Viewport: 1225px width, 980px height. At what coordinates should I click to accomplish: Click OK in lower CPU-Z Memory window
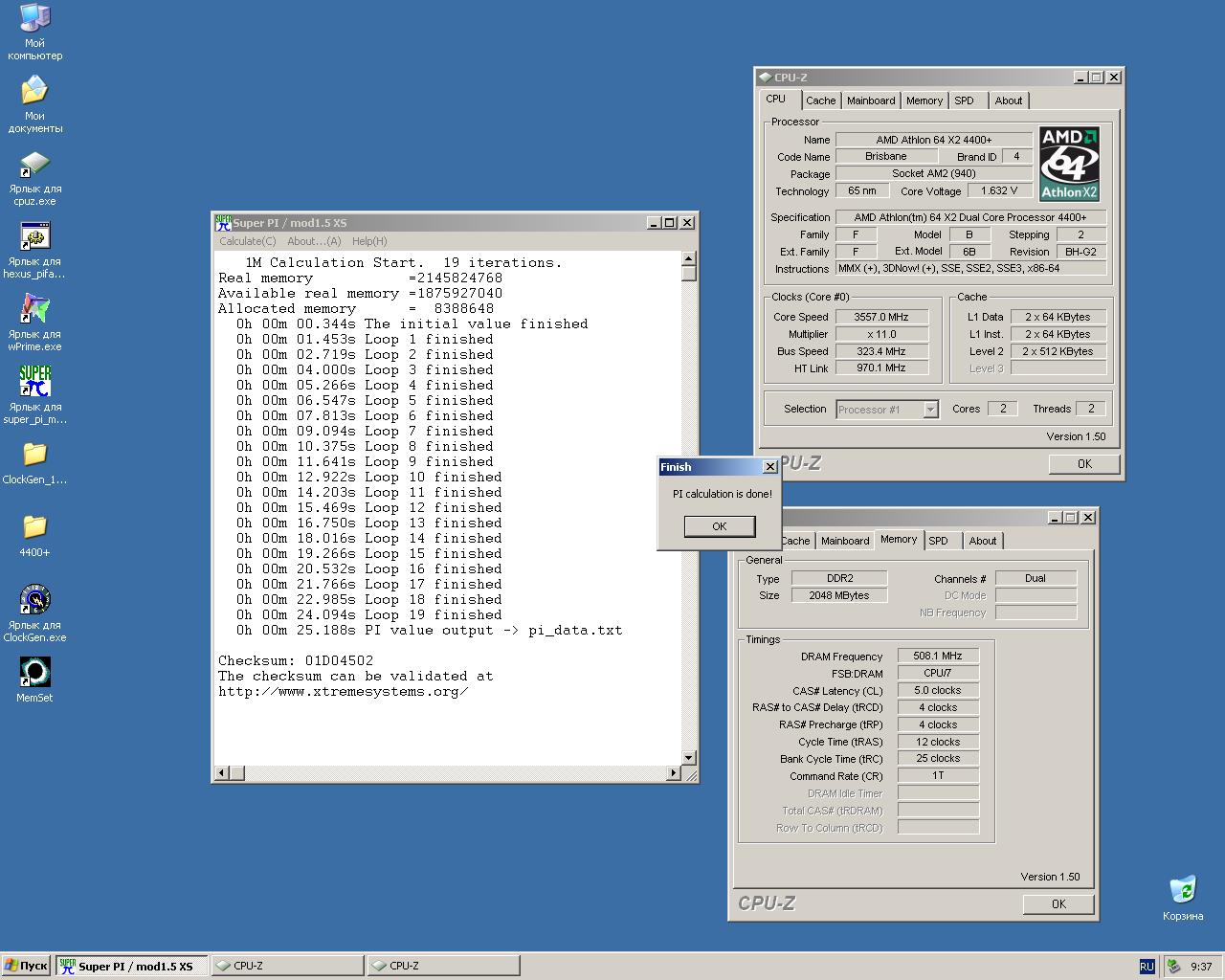(x=1058, y=903)
